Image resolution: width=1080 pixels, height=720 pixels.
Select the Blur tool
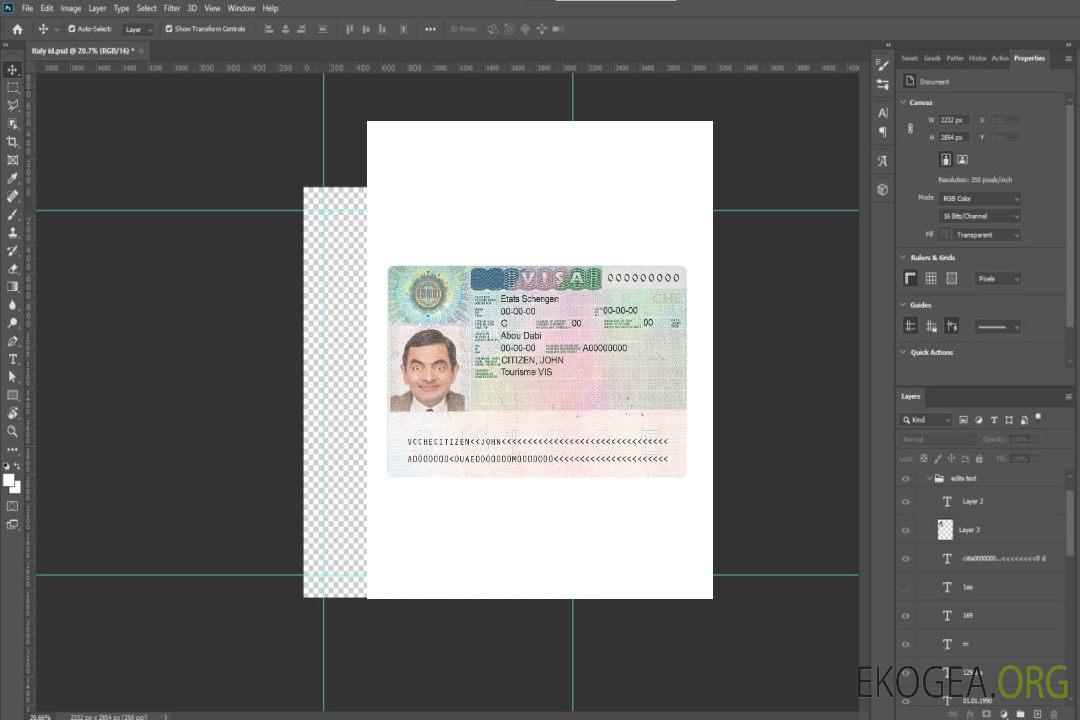pyautogui.click(x=12, y=305)
